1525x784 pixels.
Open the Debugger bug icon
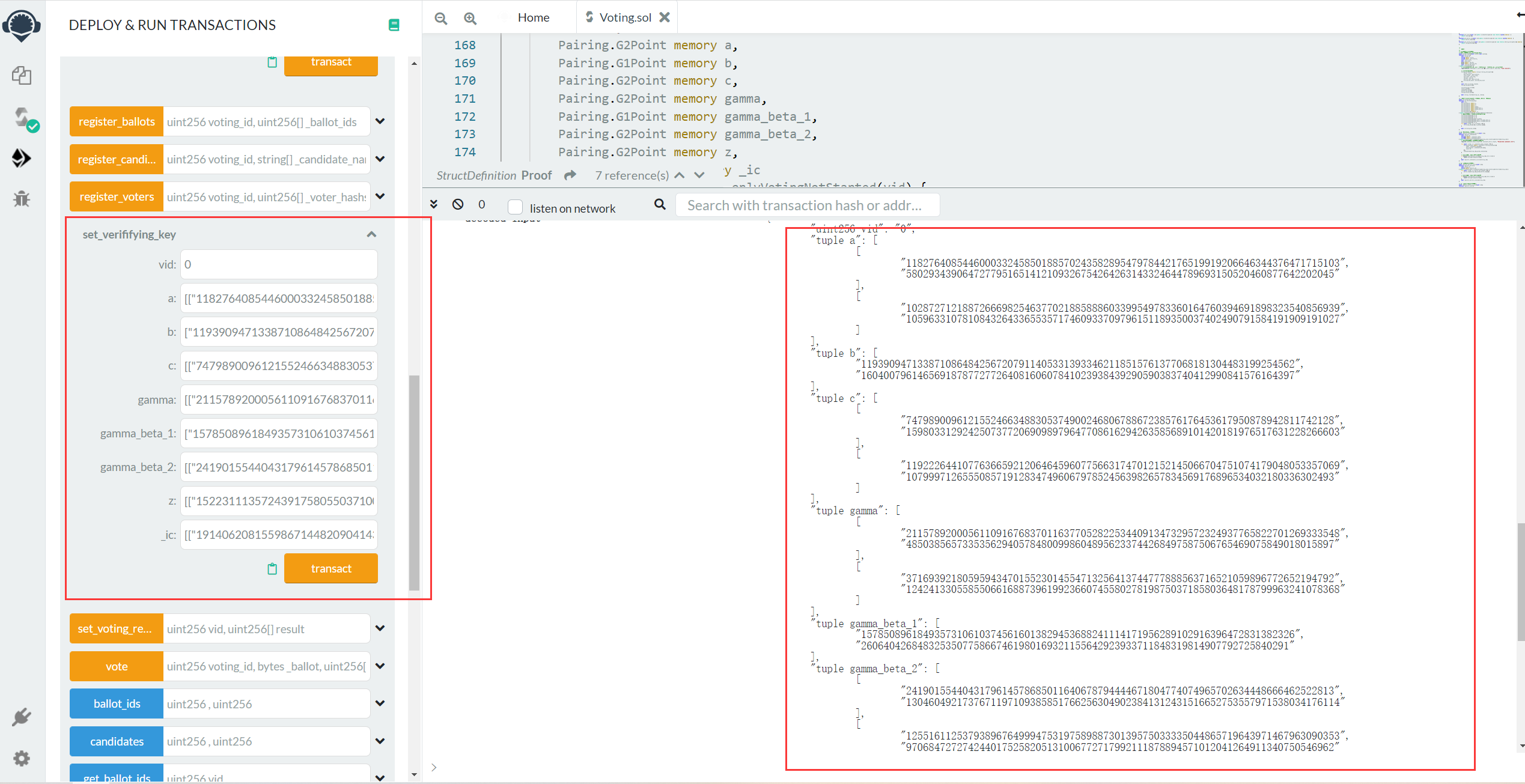[22, 199]
